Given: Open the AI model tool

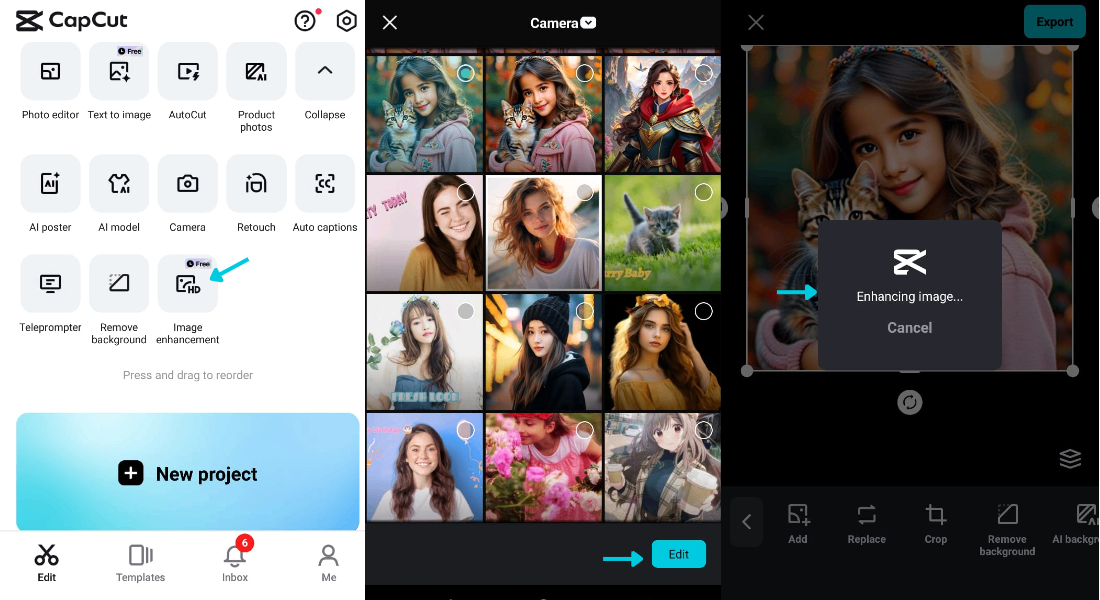Looking at the screenshot, I should [119, 184].
